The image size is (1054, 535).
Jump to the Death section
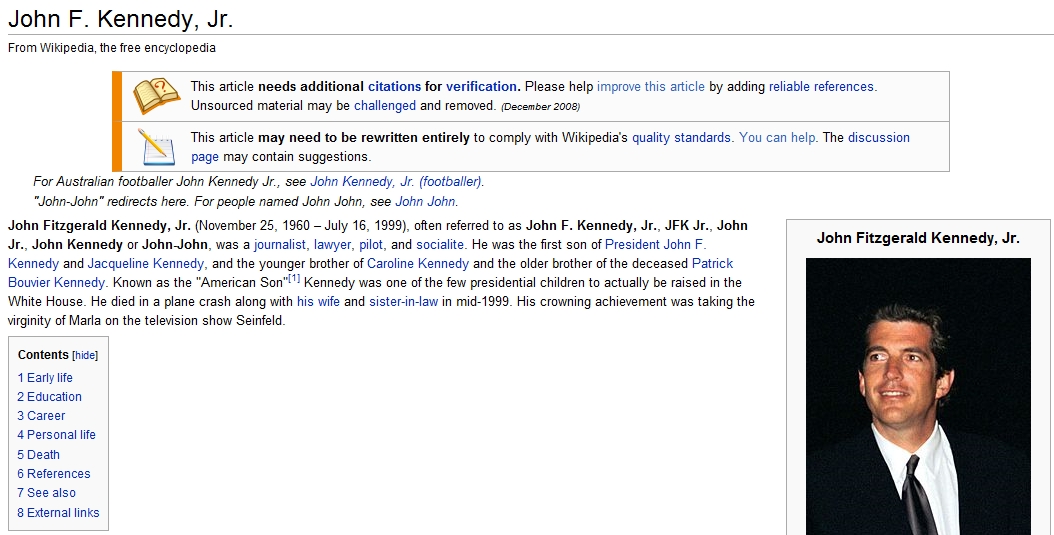click(38, 455)
